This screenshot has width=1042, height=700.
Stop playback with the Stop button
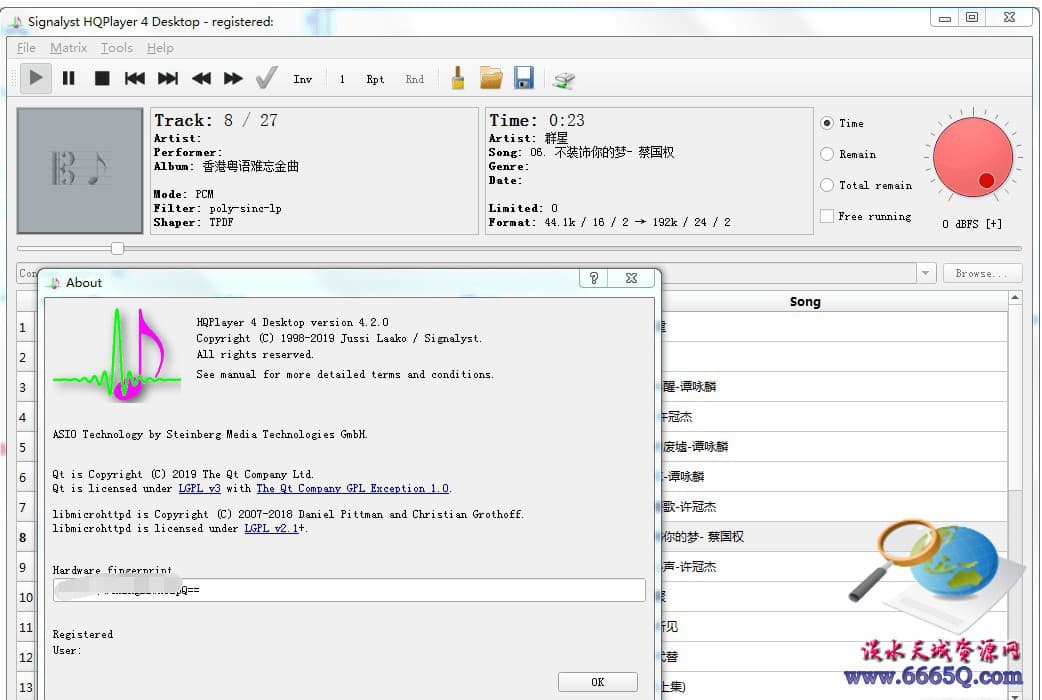(x=102, y=78)
